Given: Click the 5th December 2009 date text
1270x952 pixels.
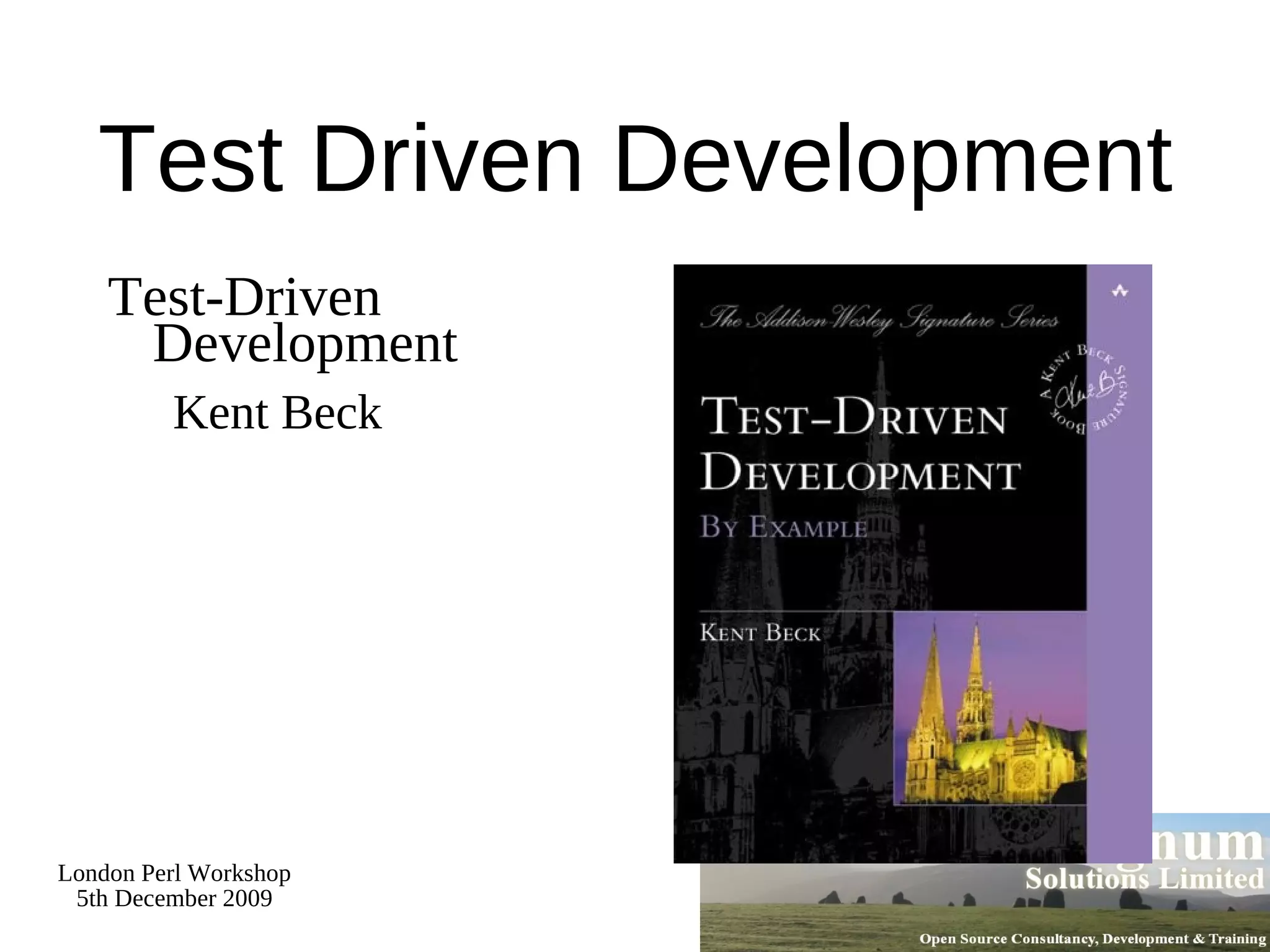Looking at the screenshot, I should (x=174, y=899).
